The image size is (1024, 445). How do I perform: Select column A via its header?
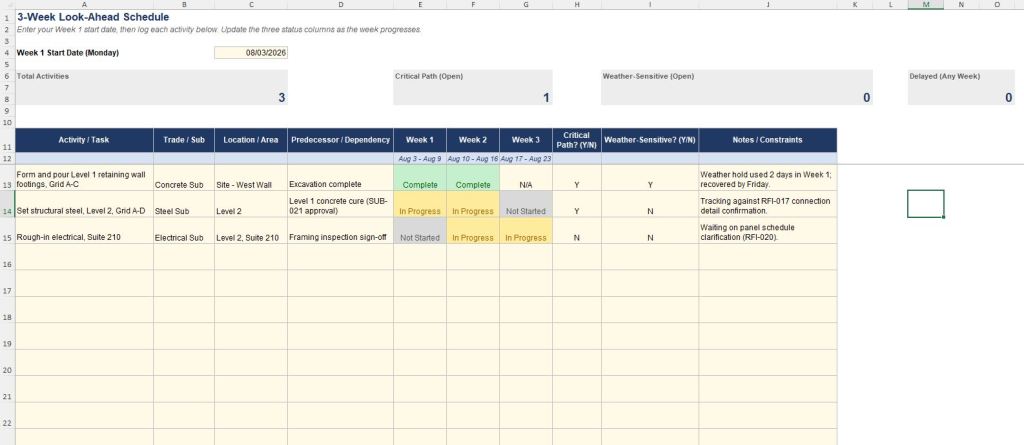click(x=84, y=5)
